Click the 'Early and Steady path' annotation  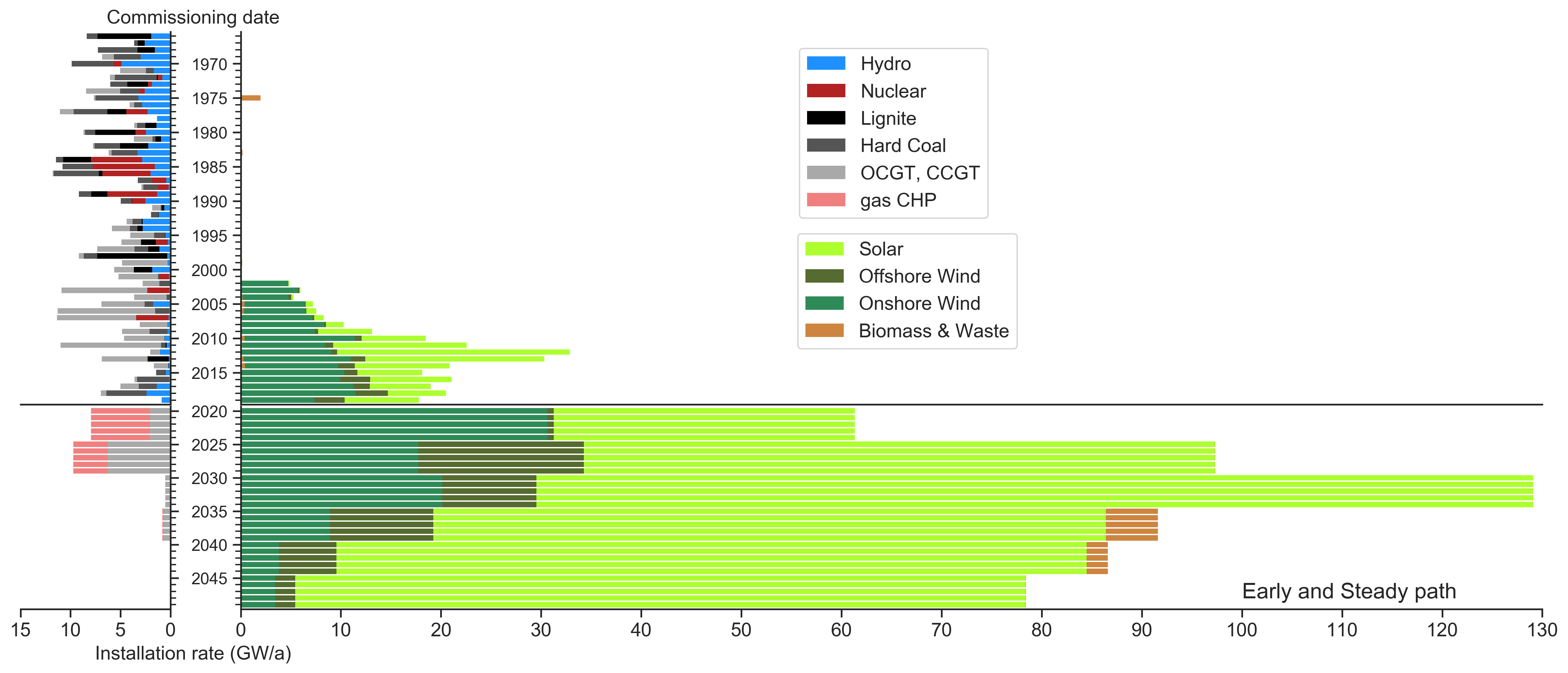tap(1349, 591)
